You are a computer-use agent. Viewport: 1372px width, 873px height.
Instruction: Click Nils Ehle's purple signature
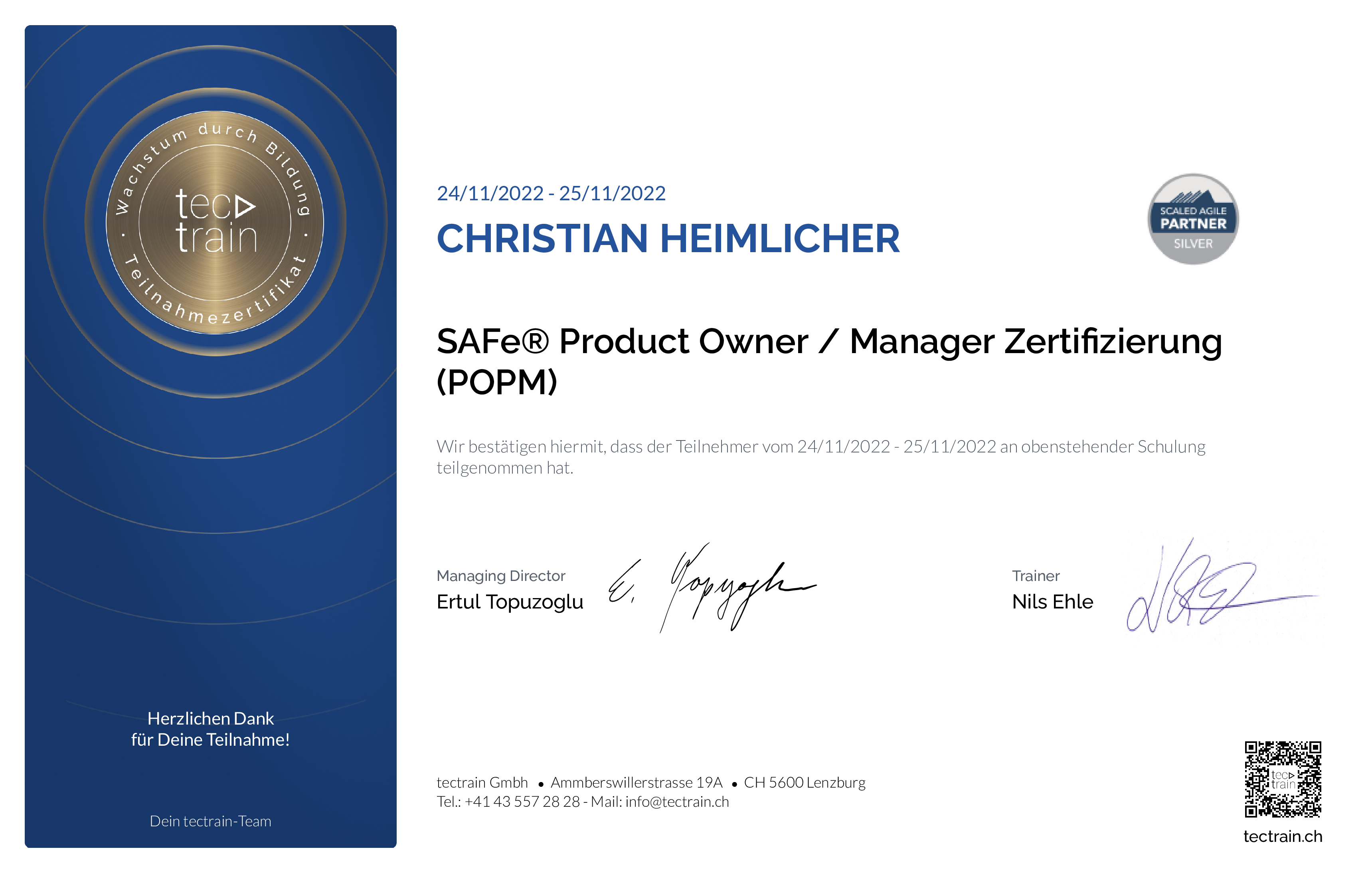1222,586
